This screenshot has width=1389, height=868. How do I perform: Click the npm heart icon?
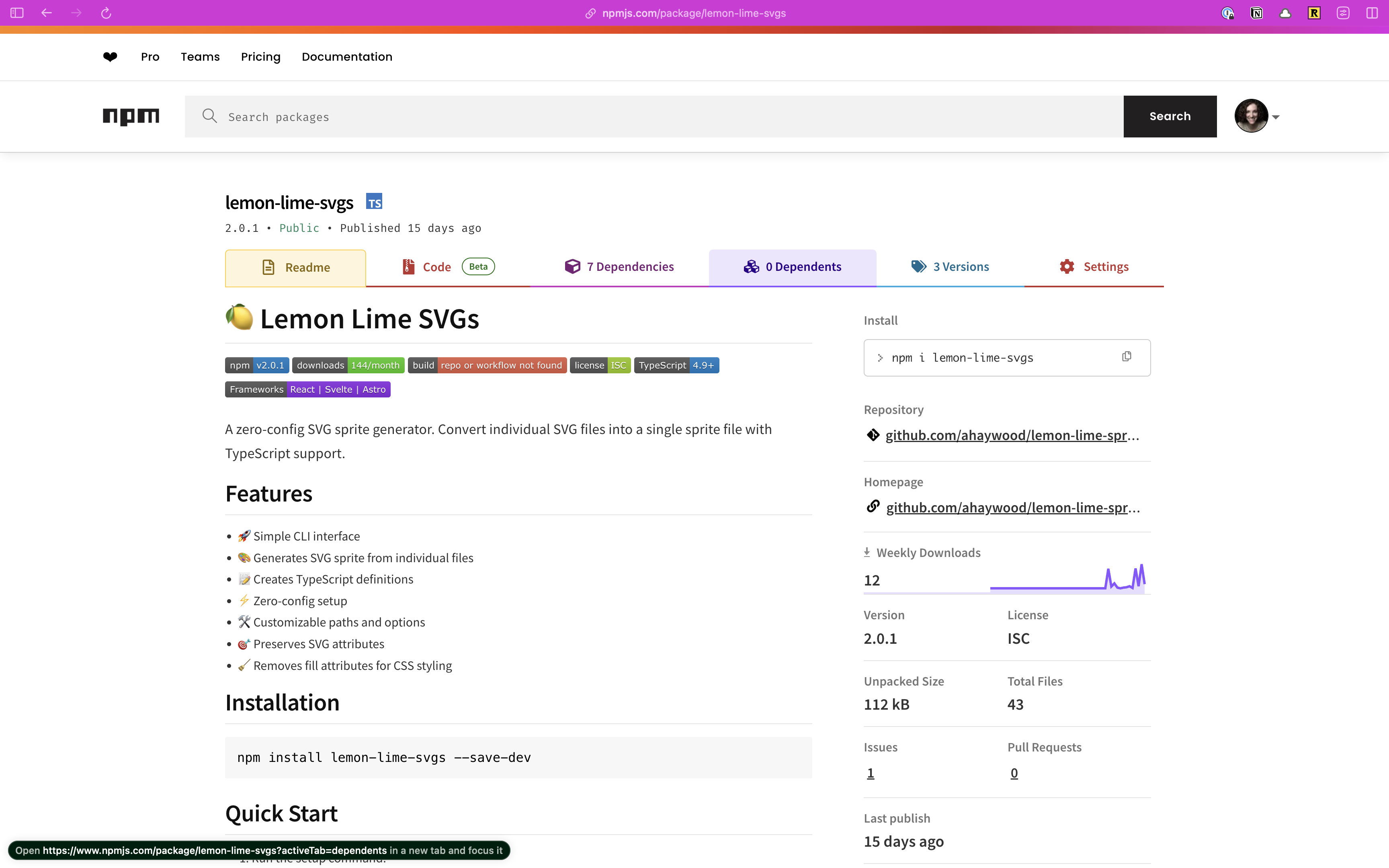click(x=110, y=57)
